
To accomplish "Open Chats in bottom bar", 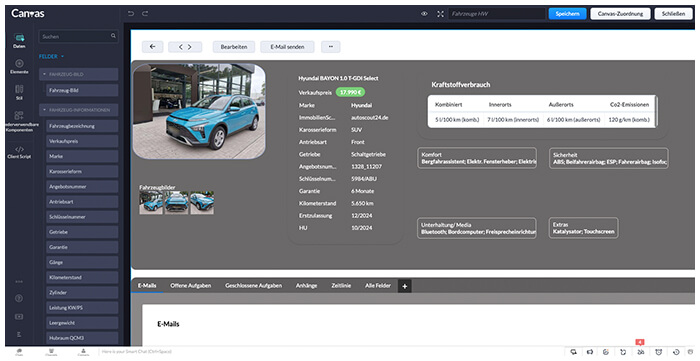I will pos(19,353).
